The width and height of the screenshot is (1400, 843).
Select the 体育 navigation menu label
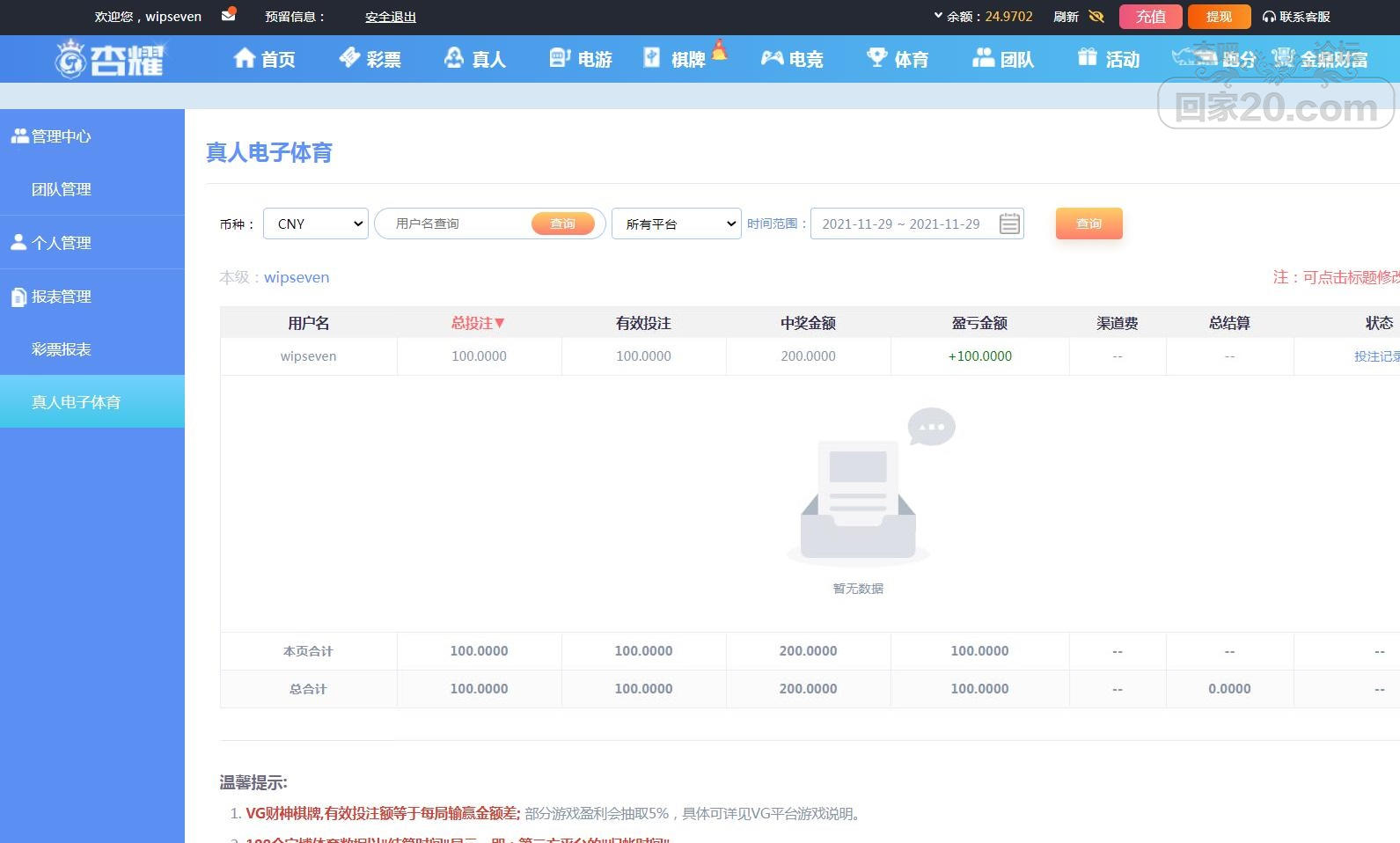tap(912, 60)
